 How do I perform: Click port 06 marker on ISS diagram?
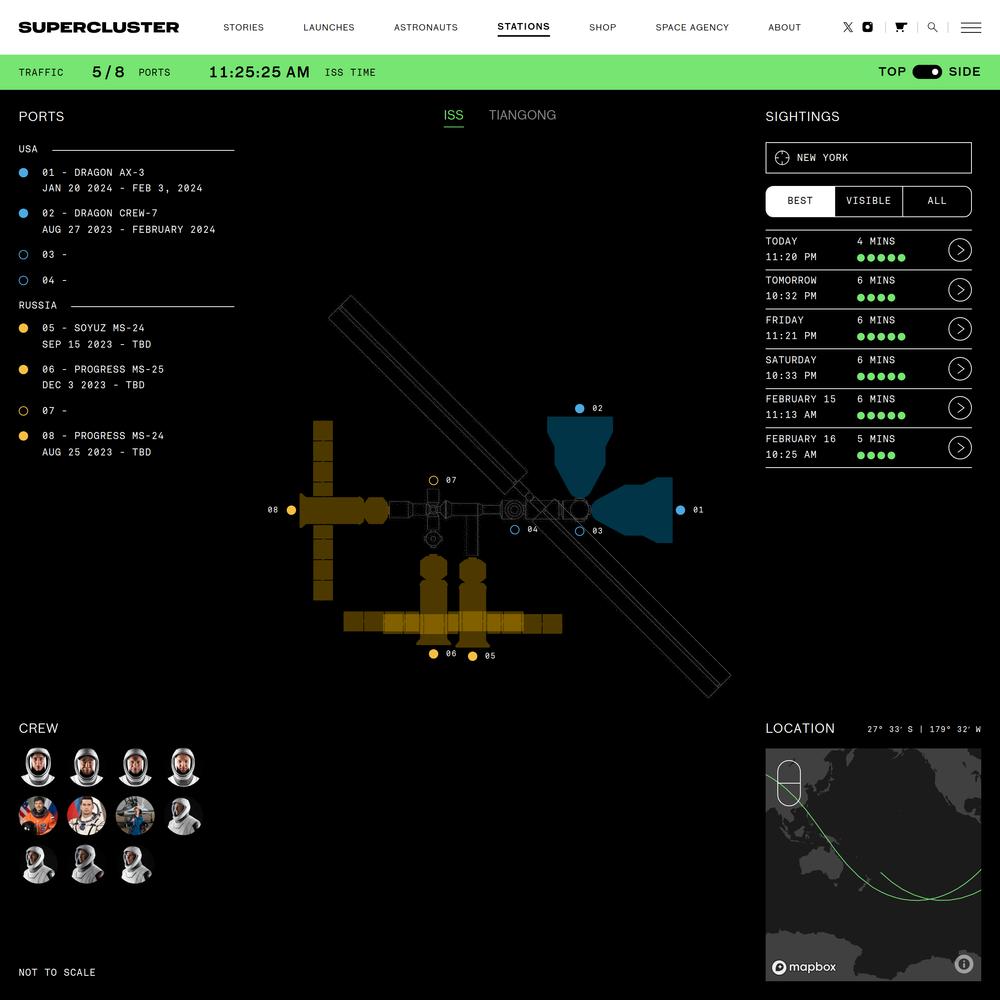tap(434, 654)
